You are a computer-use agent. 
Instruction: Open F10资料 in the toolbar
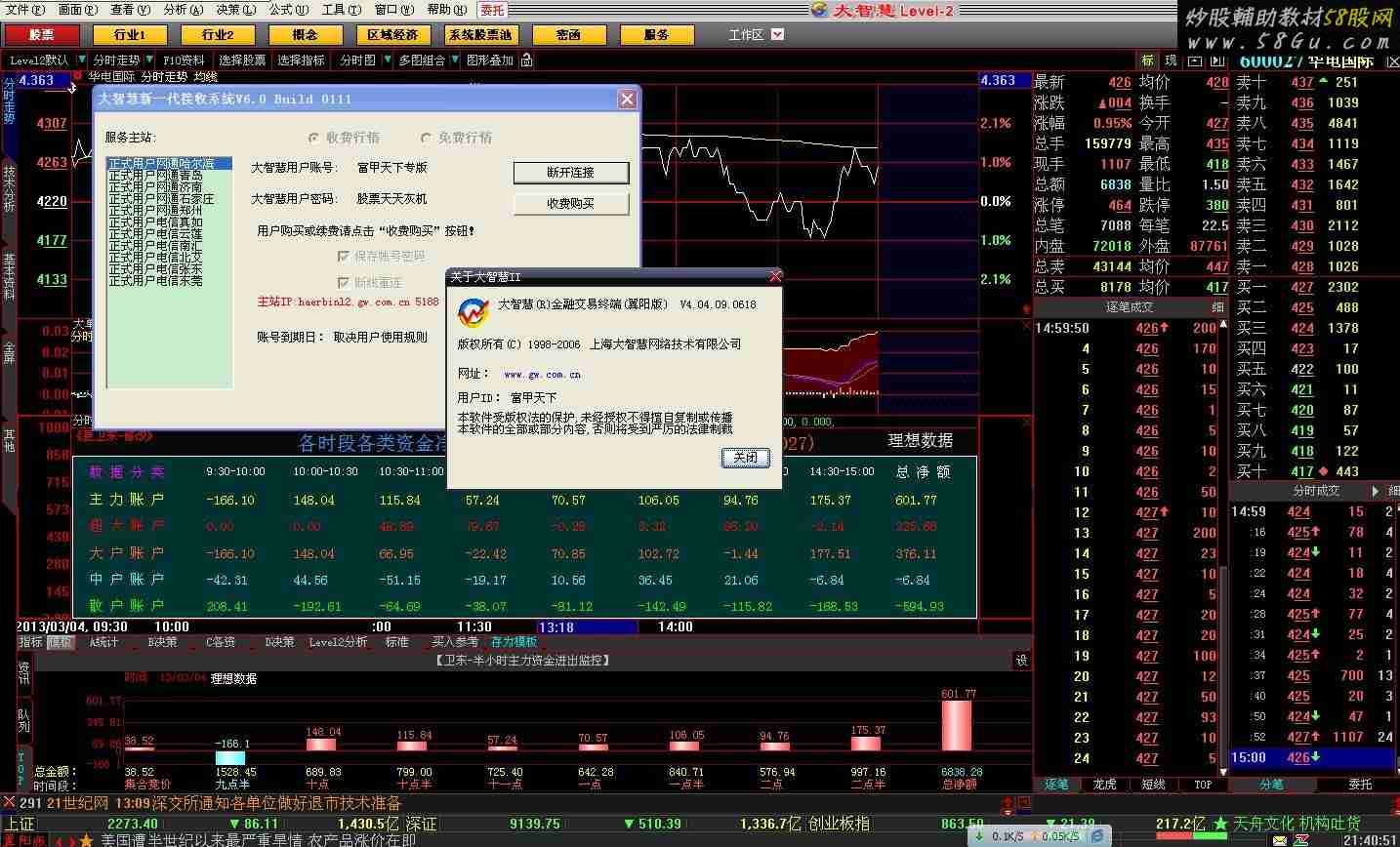point(185,60)
